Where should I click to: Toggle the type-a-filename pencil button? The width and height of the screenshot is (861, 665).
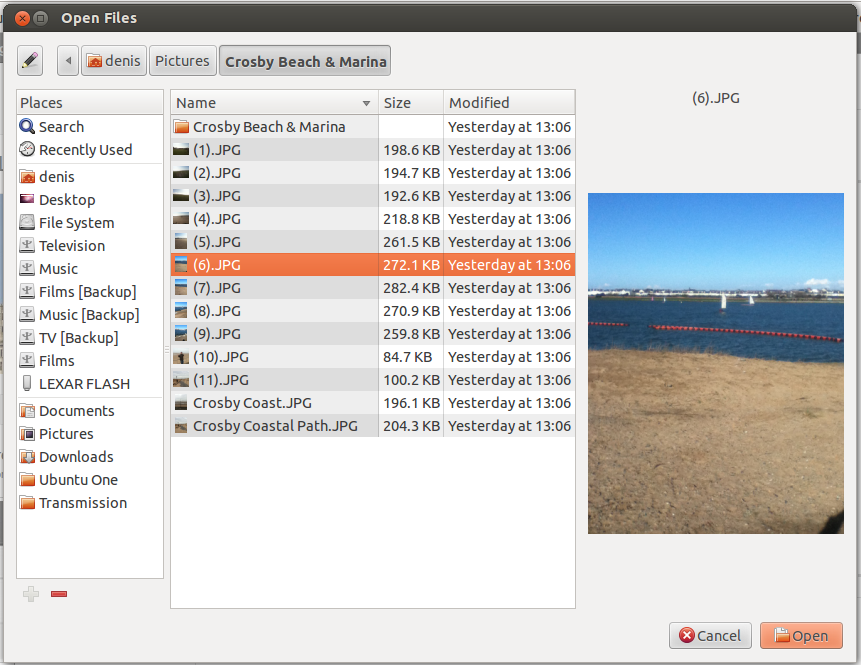click(x=30, y=60)
